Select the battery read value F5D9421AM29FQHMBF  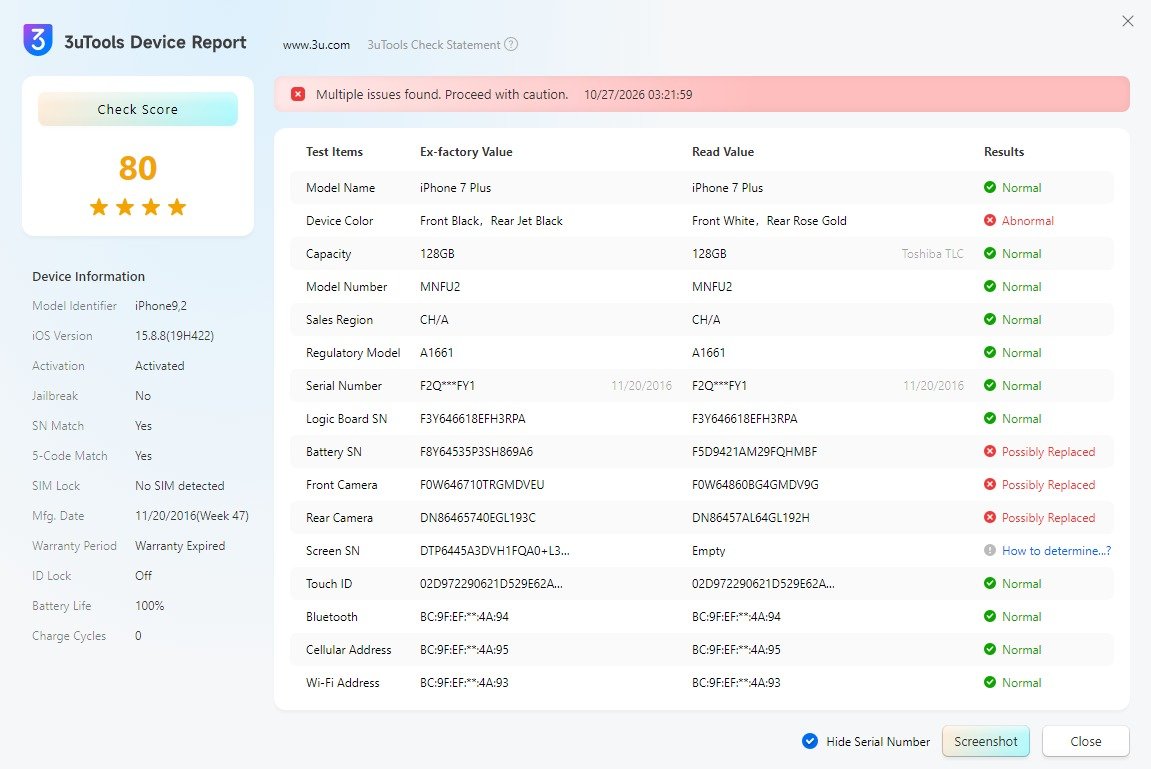coord(755,451)
